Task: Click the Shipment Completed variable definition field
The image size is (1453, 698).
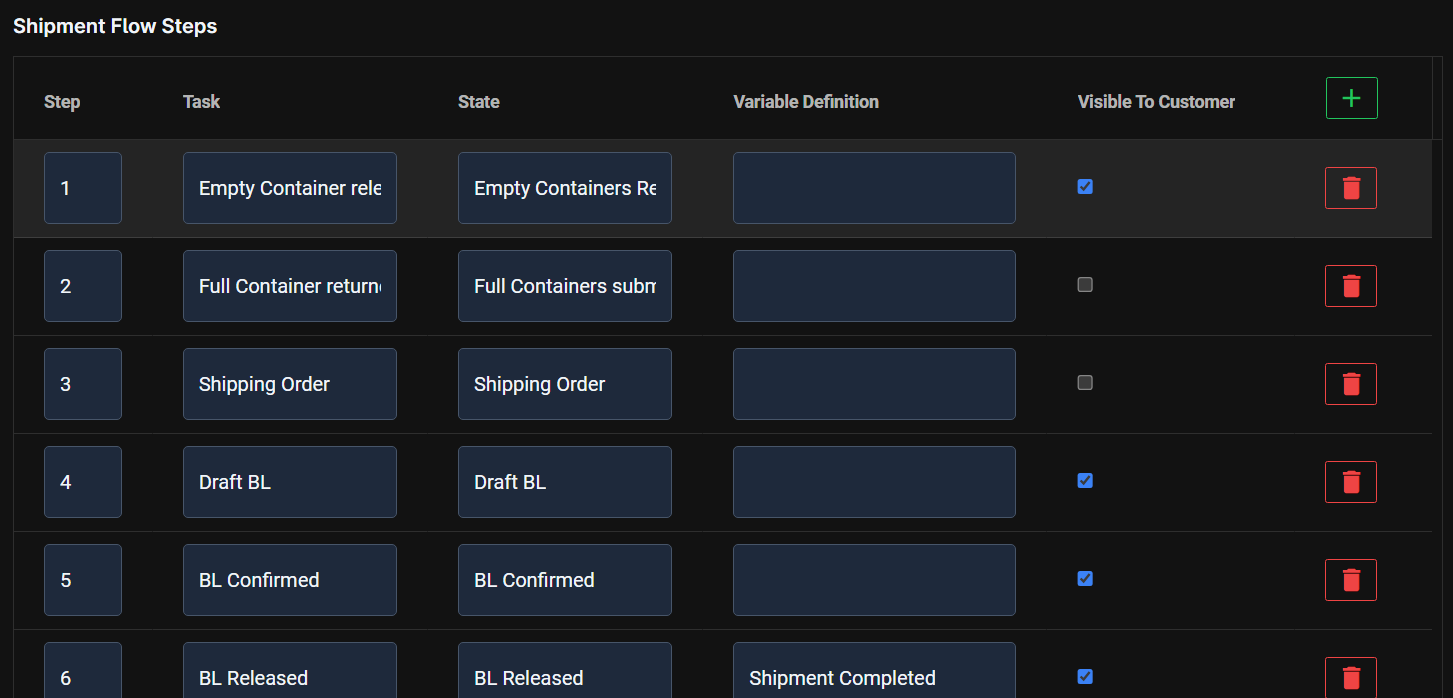Action: [874, 678]
